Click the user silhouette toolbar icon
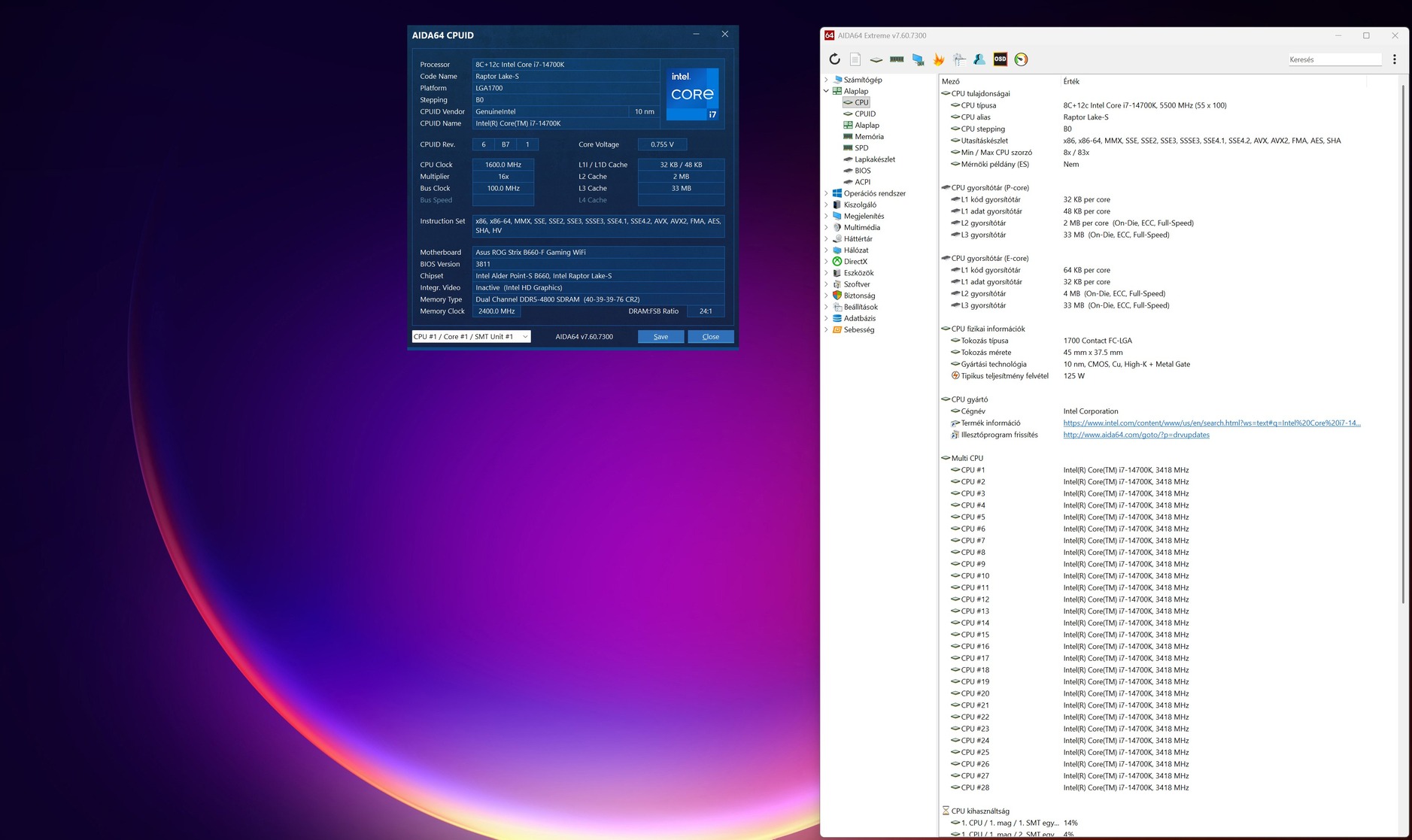This screenshot has width=1412, height=840. 979,59
